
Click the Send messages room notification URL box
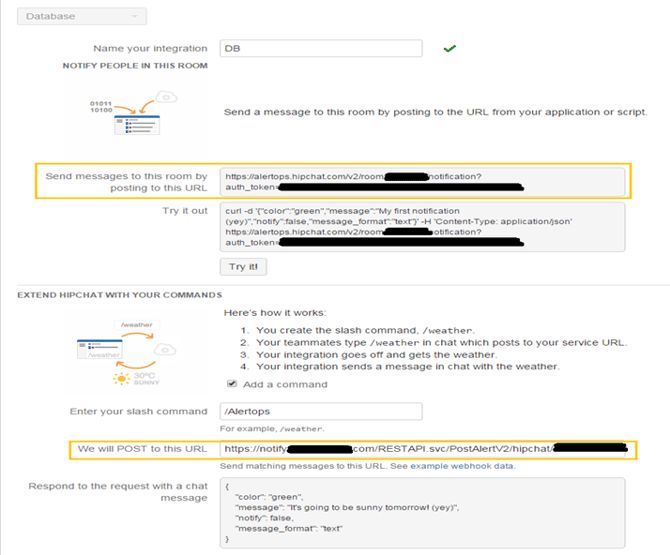click(424, 182)
